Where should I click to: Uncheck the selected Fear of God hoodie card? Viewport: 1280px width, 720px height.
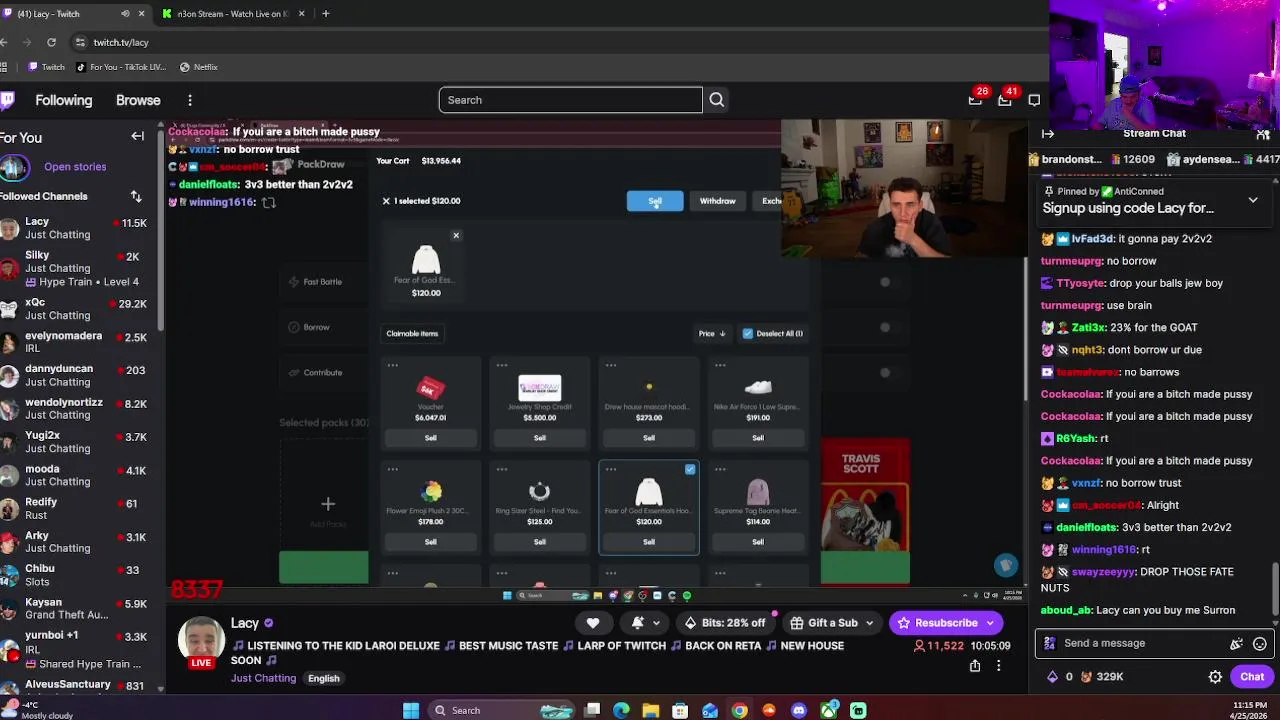(690, 469)
